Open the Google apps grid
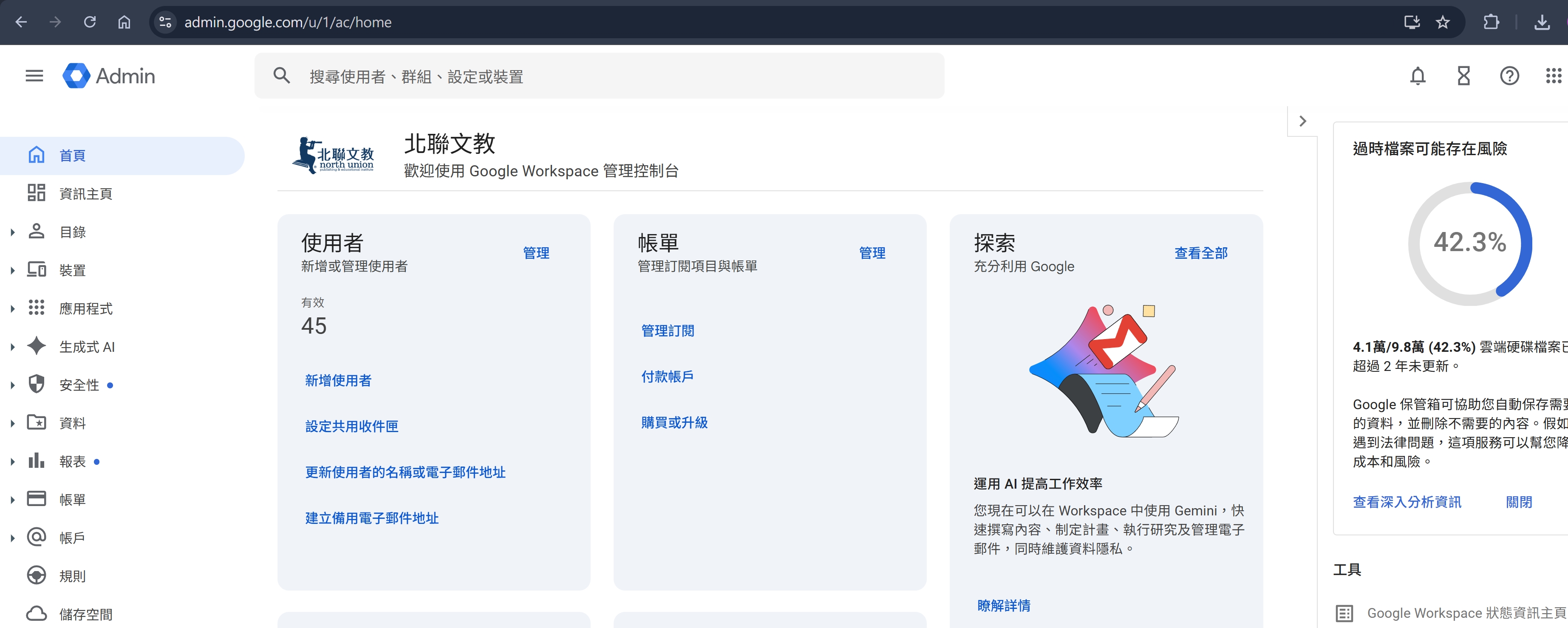The height and width of the screenshot is (628, 1568). pyautogui.click(x=1554, y=76)
